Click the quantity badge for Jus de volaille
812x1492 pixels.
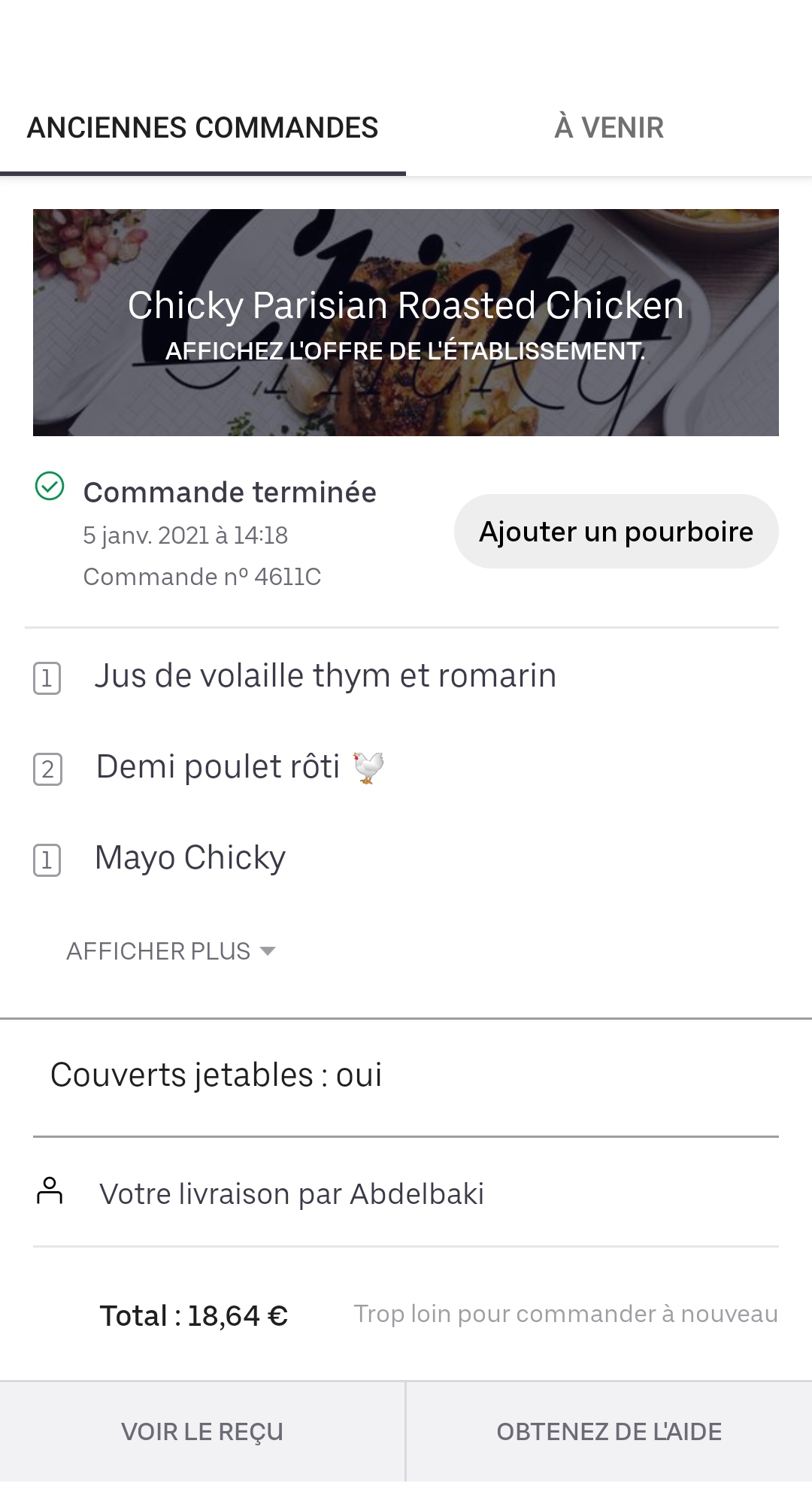[x=47, y=678]
